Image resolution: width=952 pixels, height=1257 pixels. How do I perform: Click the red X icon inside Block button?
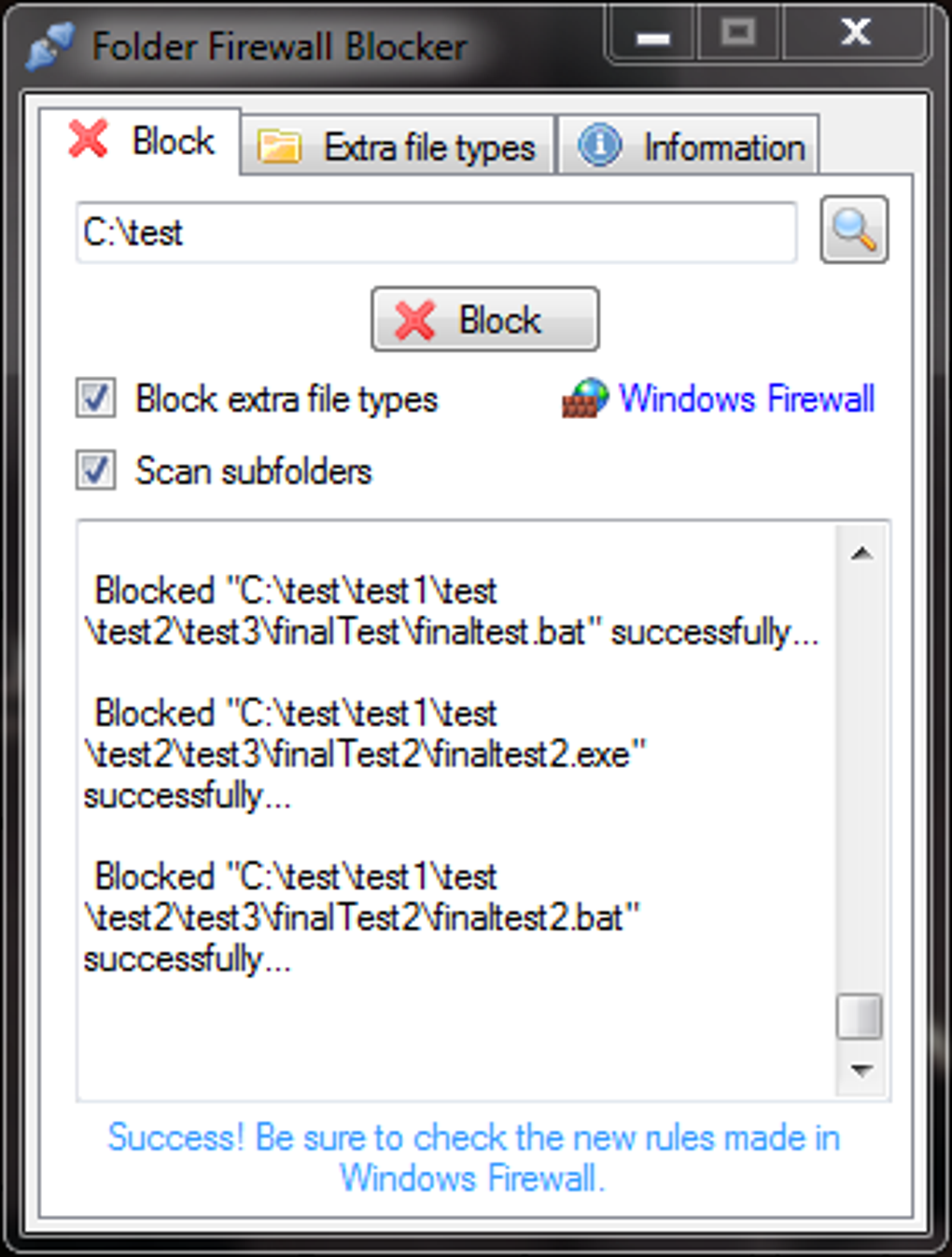pyautogui.click(x=415, y=320)
